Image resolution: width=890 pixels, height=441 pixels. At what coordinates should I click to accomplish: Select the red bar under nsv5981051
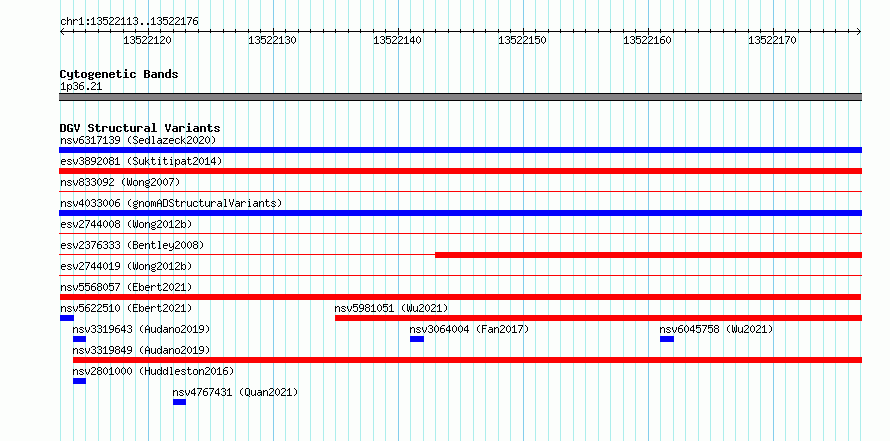[598, 318]
